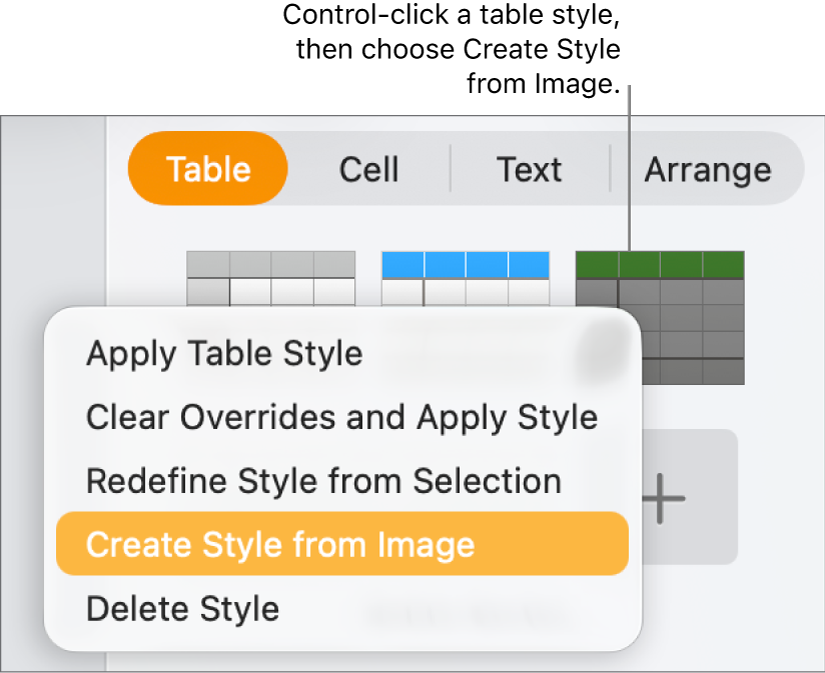Switch to the Cell tab
The image size is (825, 673).
369,169
